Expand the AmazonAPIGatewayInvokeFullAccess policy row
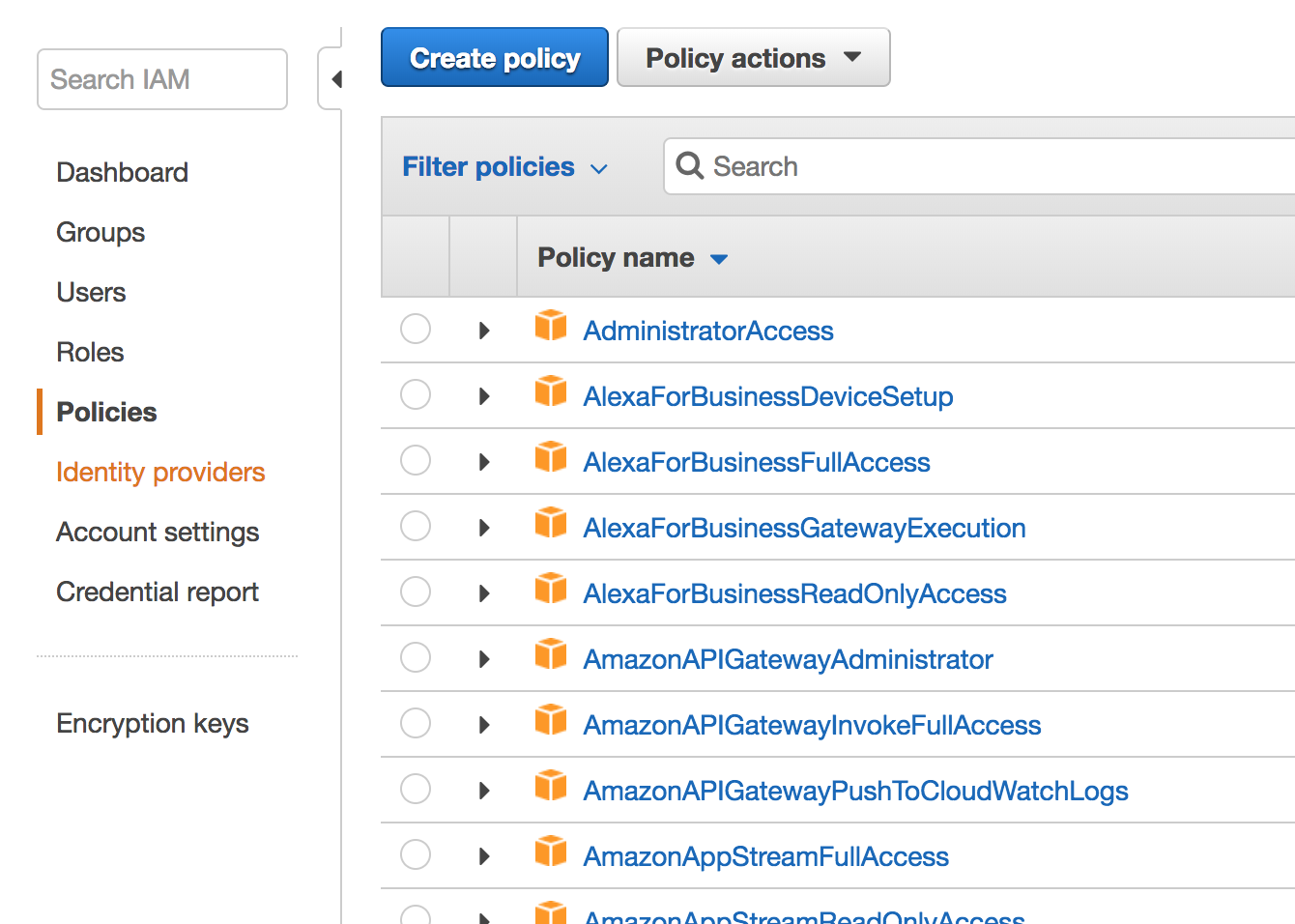 [484, 725]
